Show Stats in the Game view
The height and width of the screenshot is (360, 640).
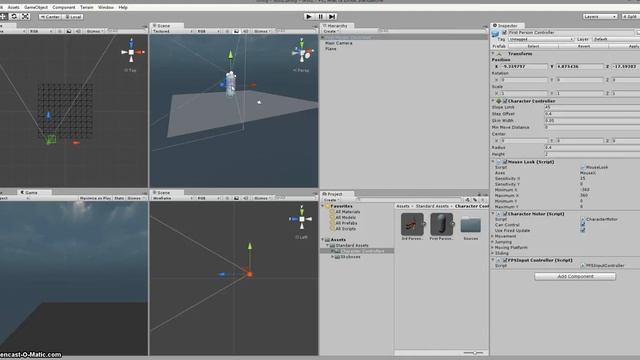pos(119,198)
